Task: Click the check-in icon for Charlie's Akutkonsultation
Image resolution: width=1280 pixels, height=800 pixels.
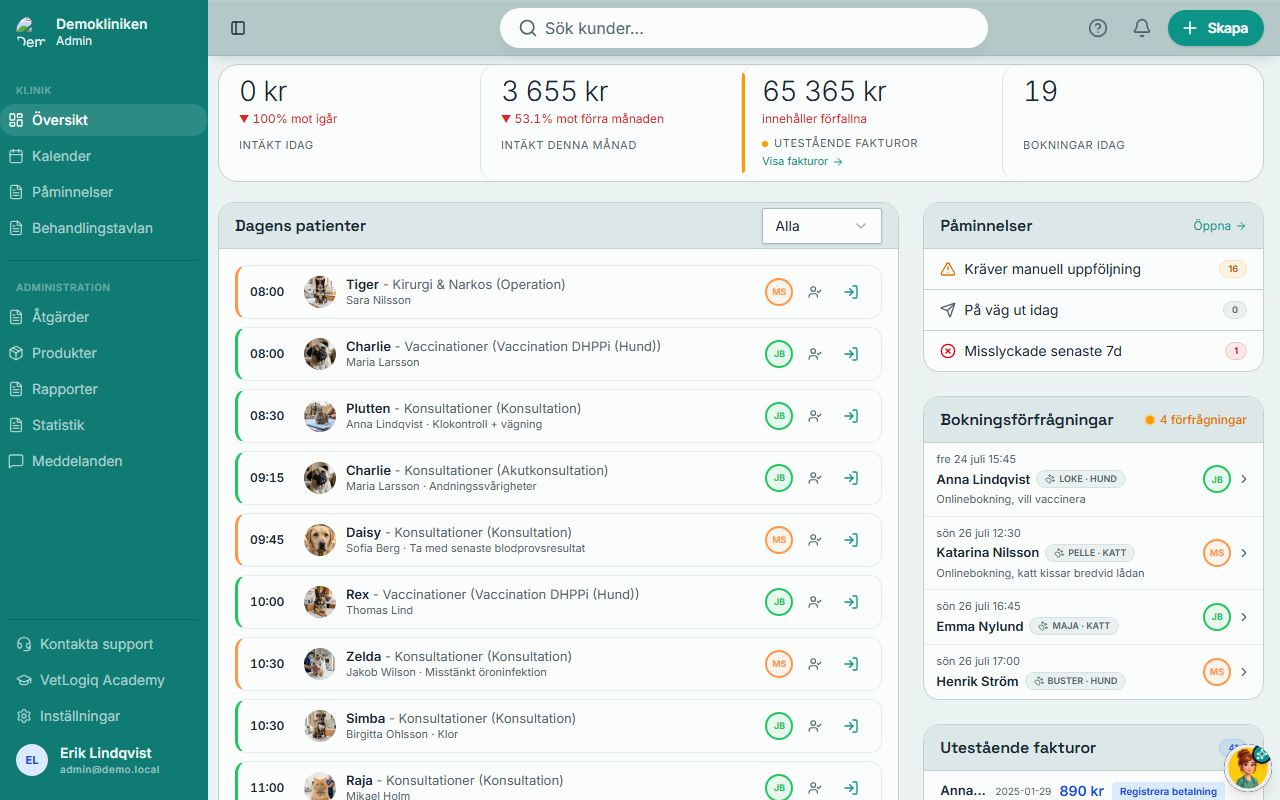Action: [851, 478]
